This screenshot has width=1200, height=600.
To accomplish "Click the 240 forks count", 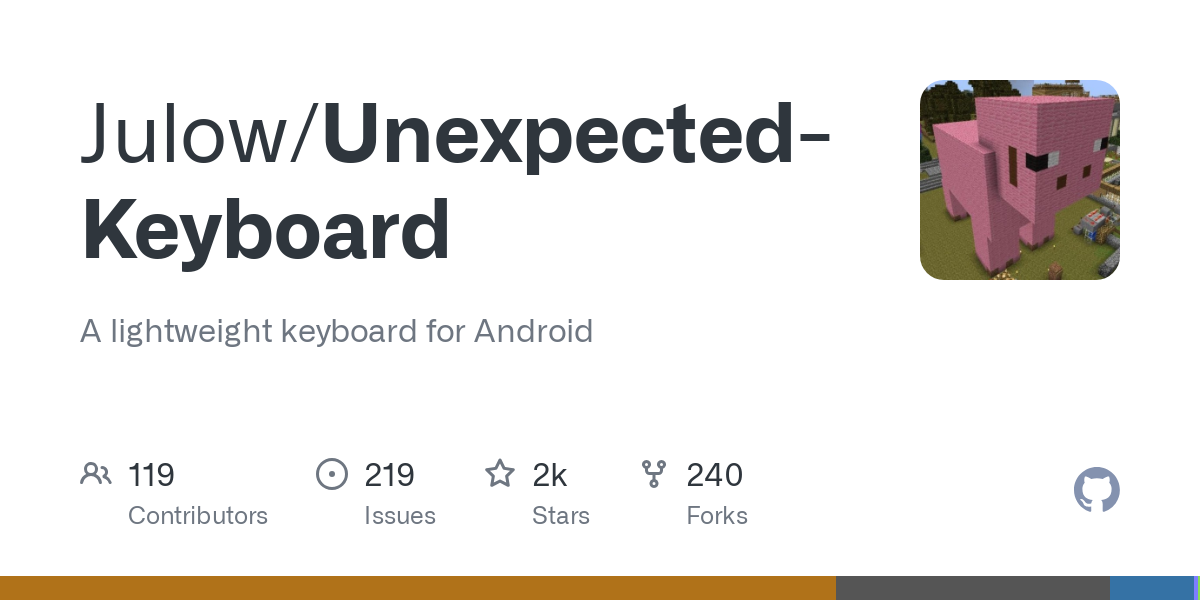I will pos(714,475).
